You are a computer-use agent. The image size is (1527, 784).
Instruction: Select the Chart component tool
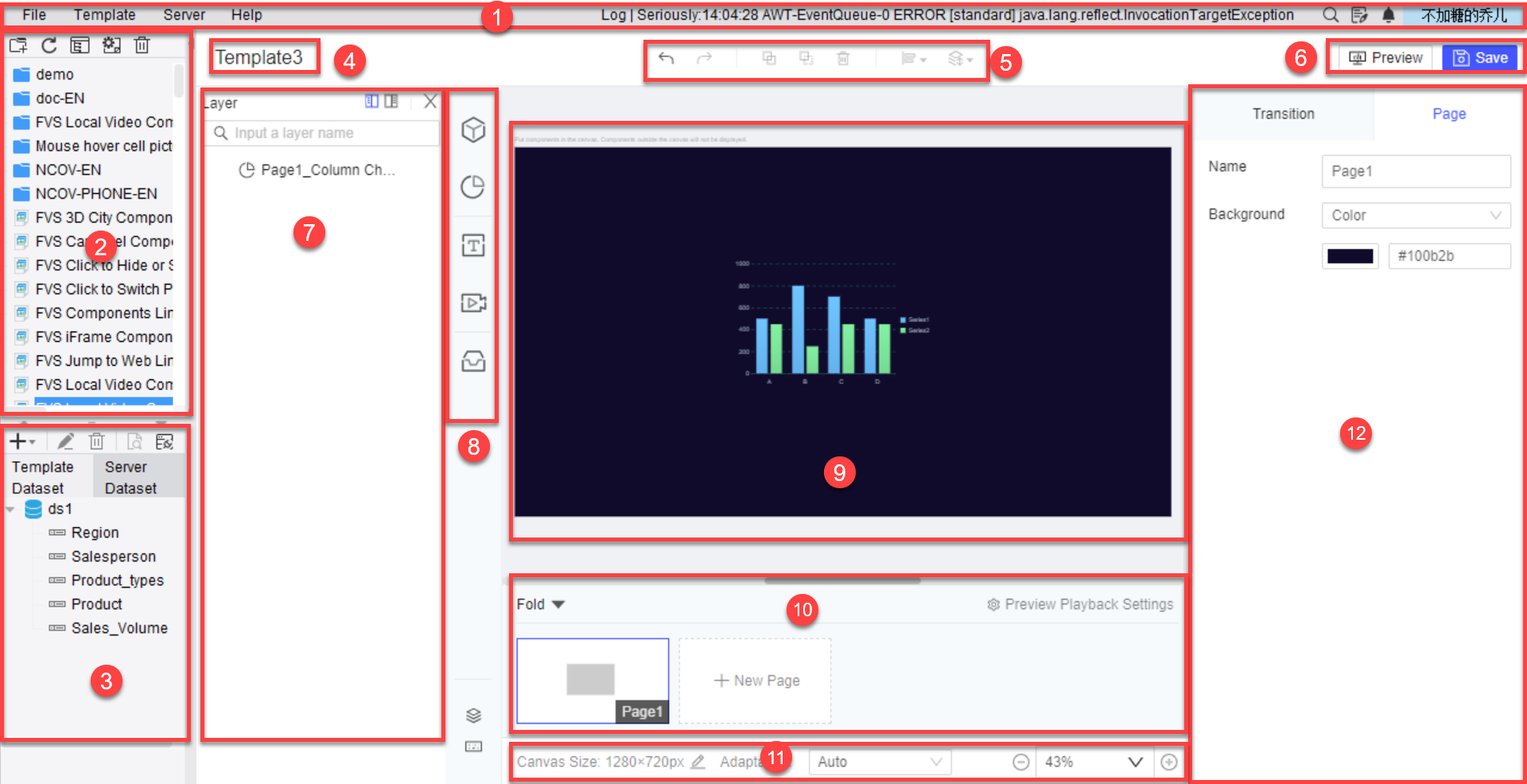473,188
